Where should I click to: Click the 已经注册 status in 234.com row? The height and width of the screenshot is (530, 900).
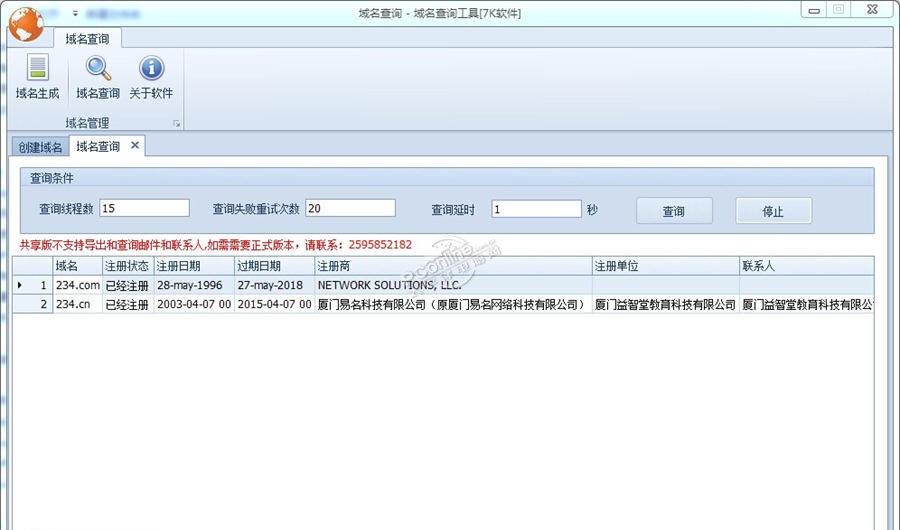(x=128, y=285)
